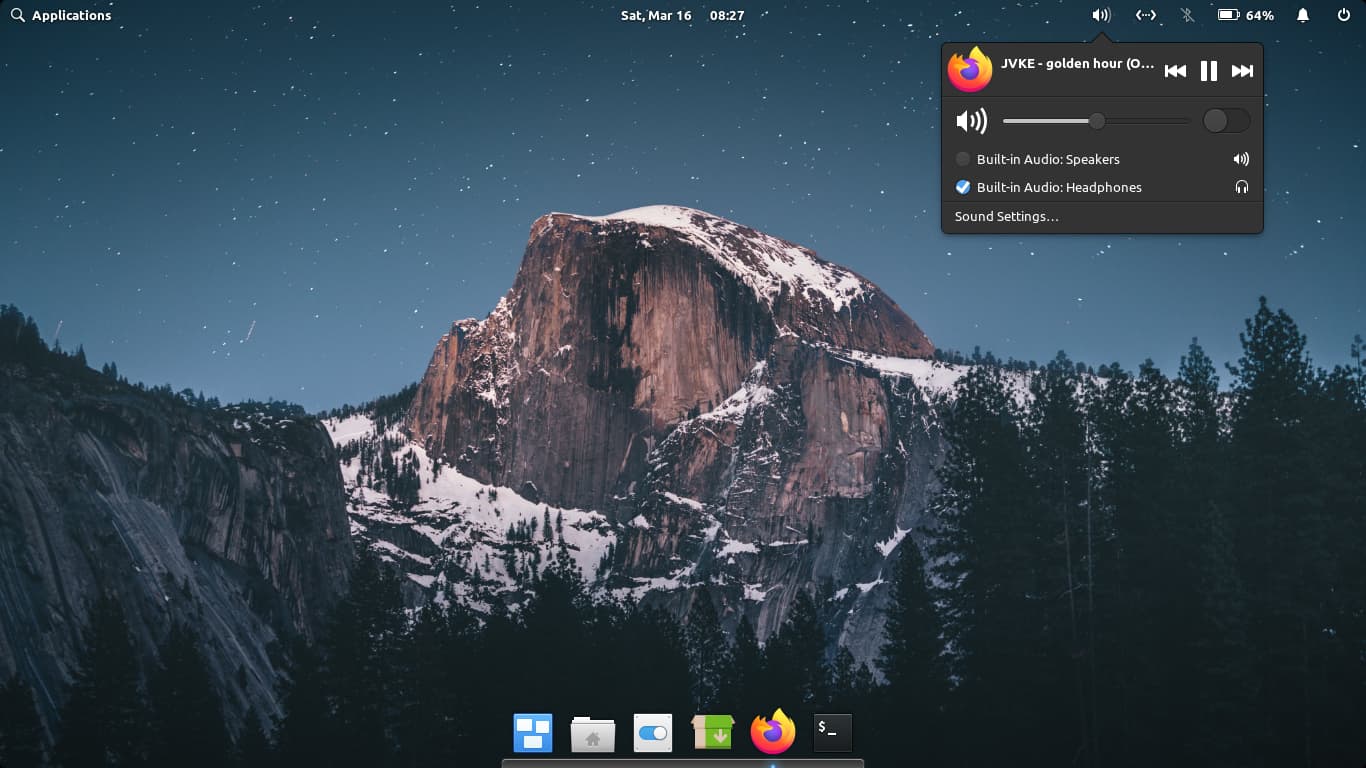Screen dimensions: 1366x768
Task: Open Files from the dock
Action: click(x=593, y=733)
